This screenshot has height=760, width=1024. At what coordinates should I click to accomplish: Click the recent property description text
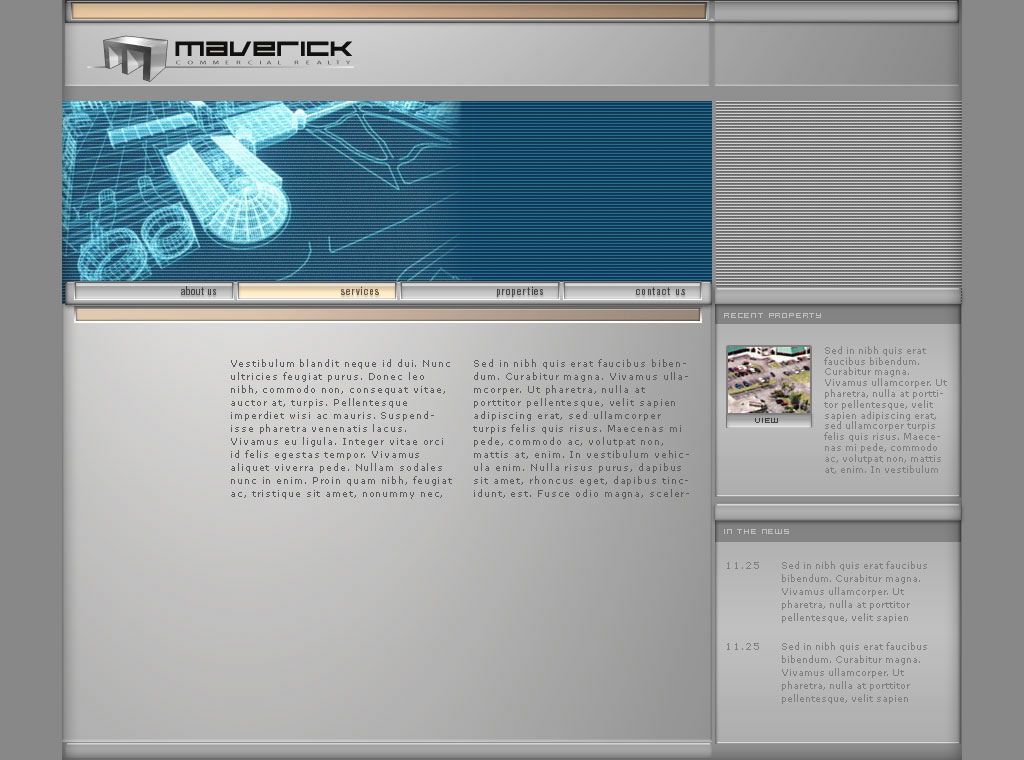[x=884, y=410]
